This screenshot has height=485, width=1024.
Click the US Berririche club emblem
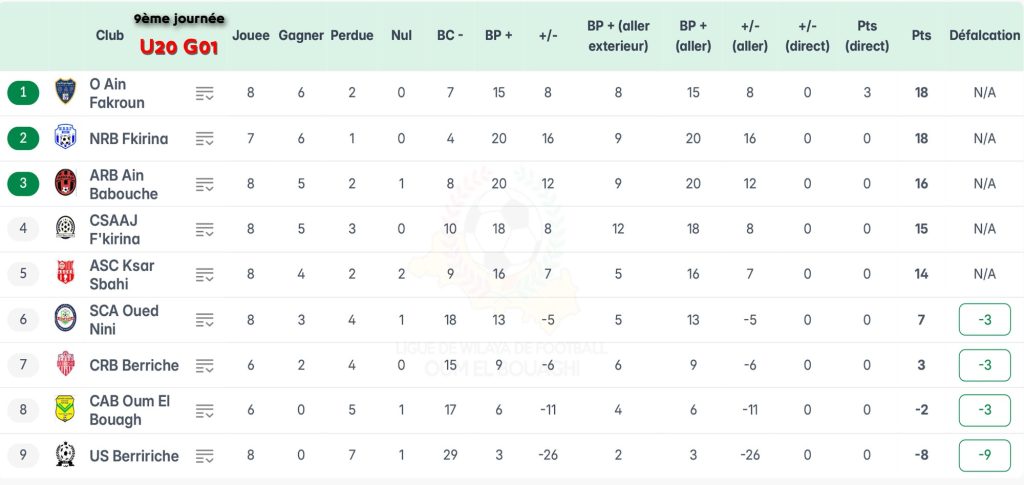[66, 455]
